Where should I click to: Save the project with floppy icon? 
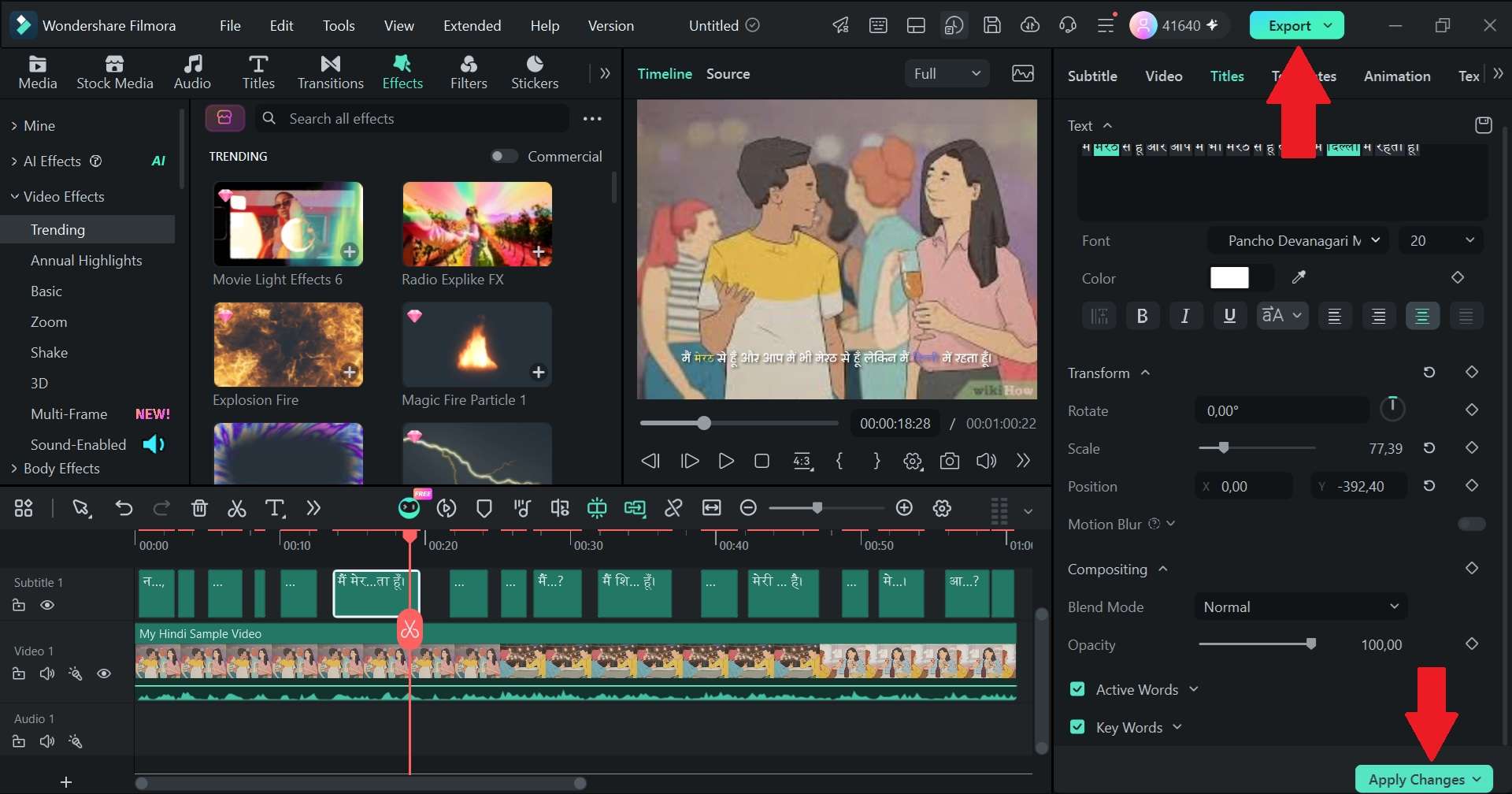[x=992, y=25]
